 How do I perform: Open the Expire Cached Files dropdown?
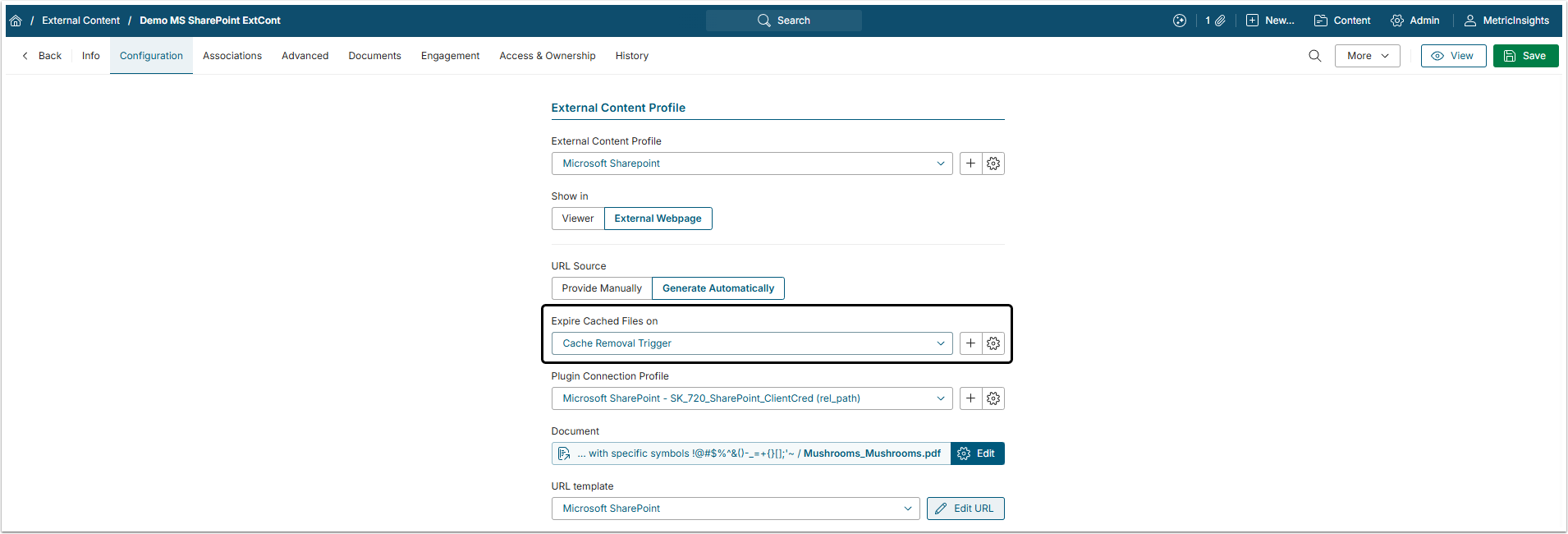tap(751, 343)
